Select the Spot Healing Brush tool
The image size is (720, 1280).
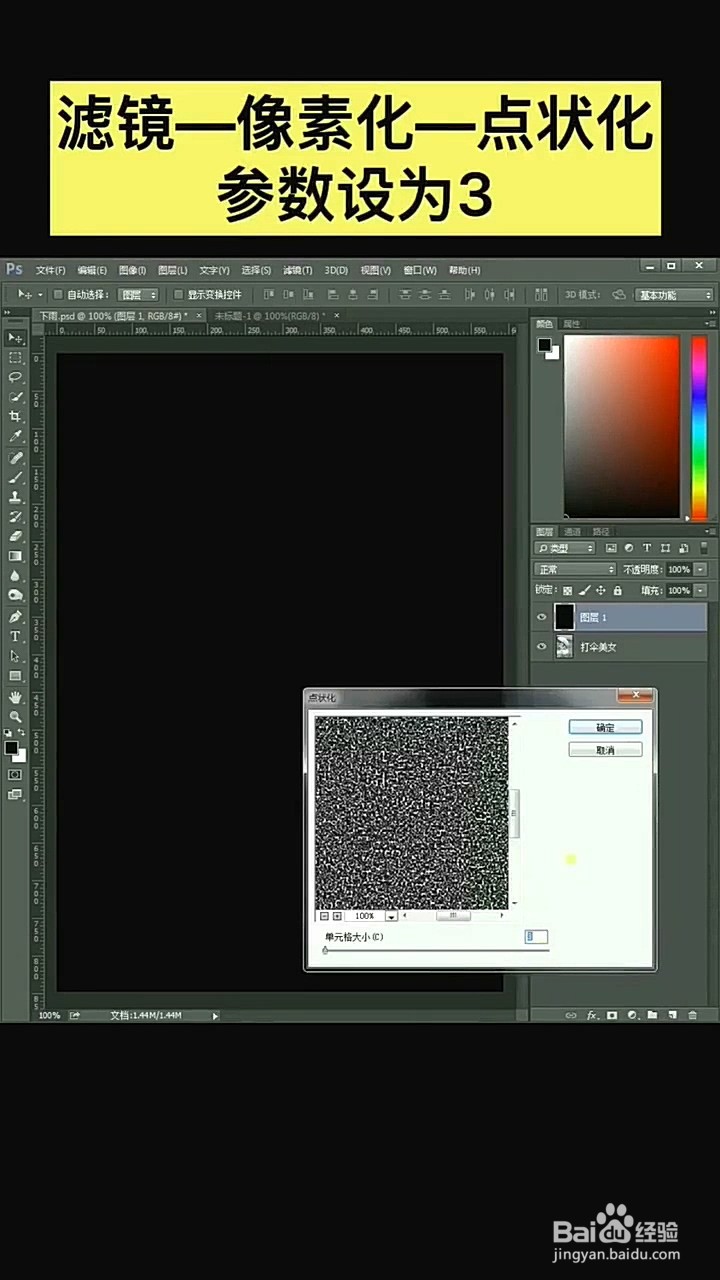(x=15, y=458)
